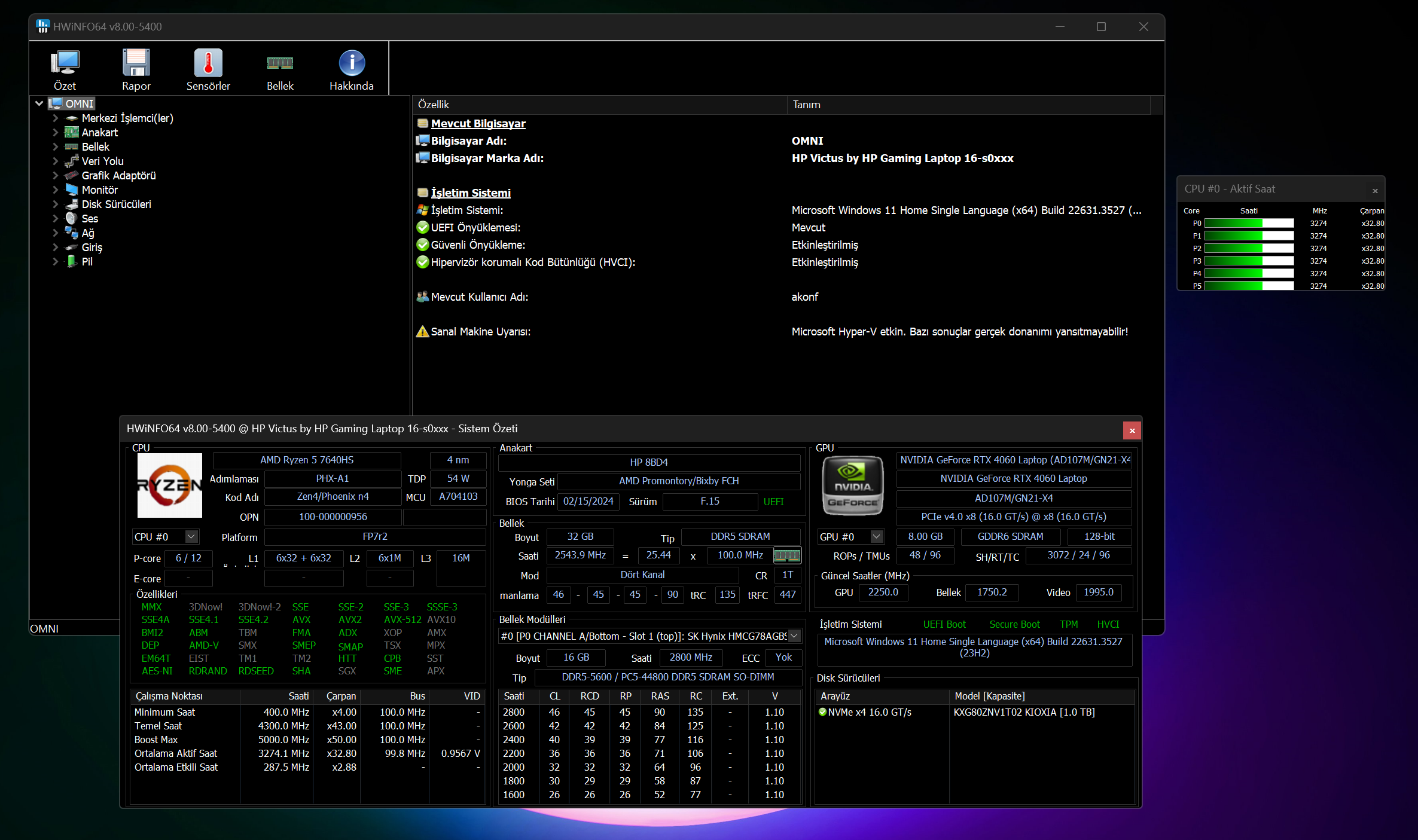Open the GPU #0 selector dropdown

tap(877, 537)
